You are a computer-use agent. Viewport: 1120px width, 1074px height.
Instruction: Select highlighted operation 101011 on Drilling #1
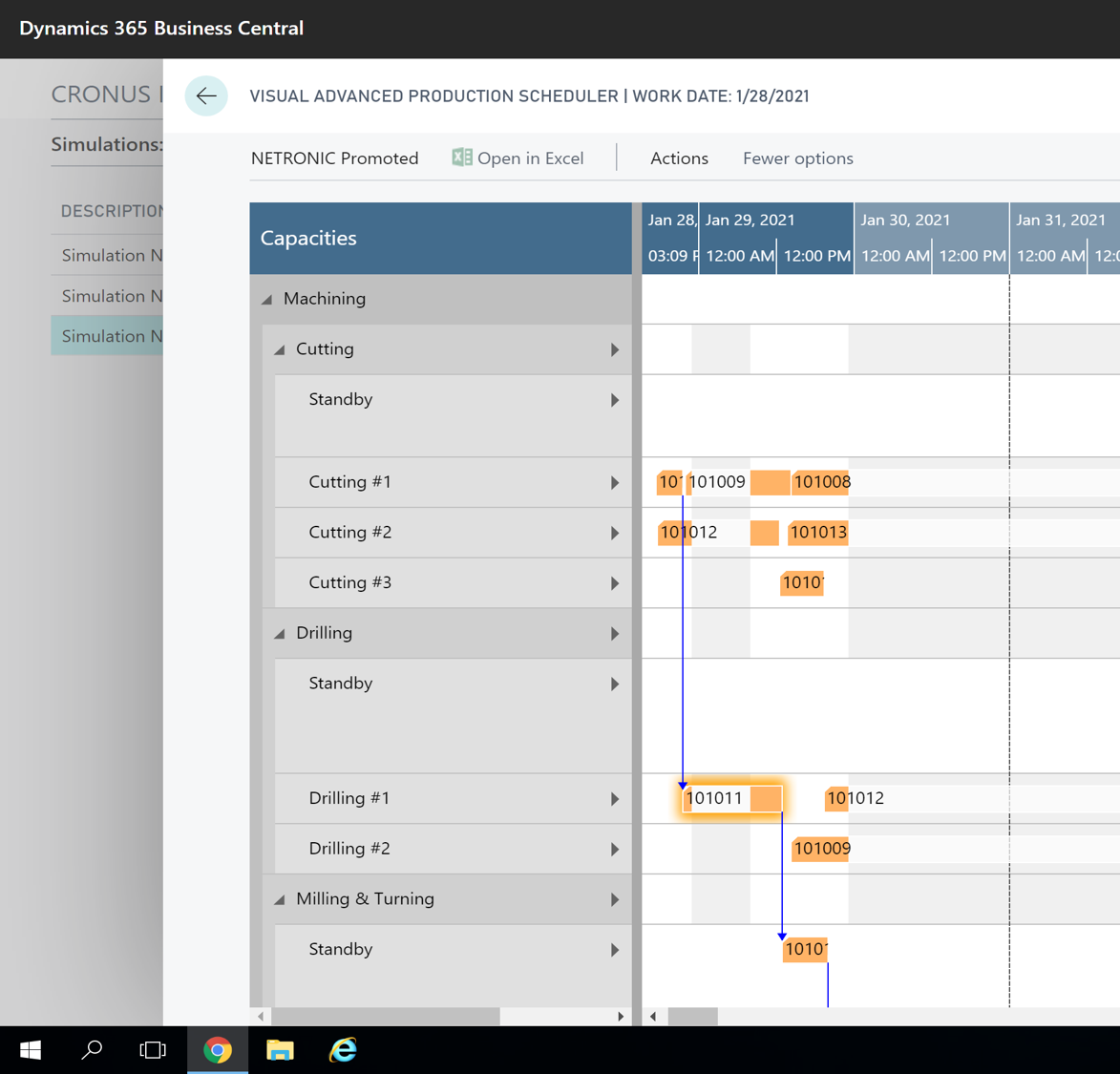tap(732, 798)
